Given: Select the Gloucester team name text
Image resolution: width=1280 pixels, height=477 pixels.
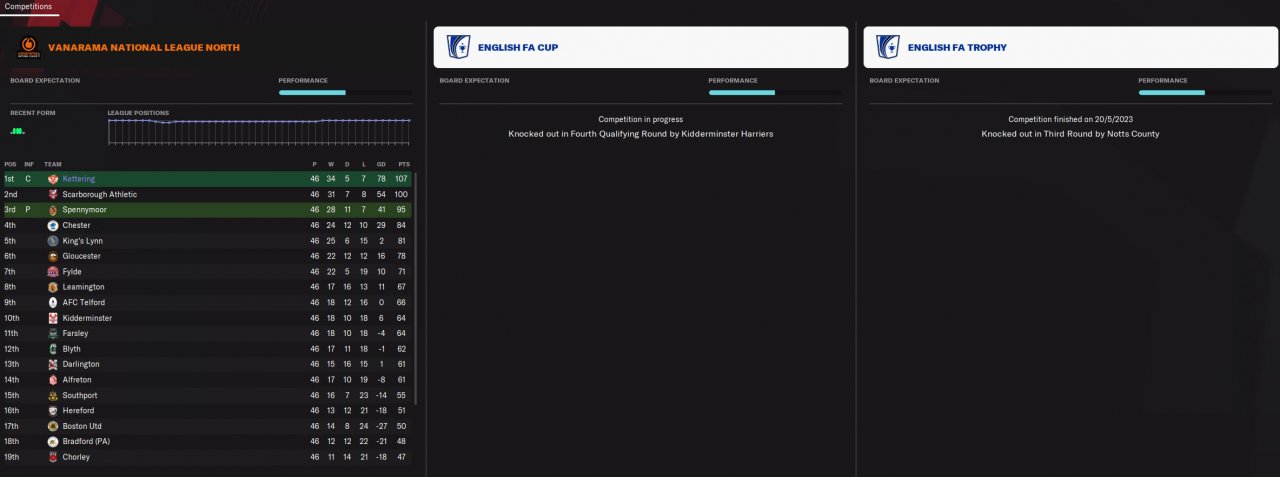Looking at the screenshot, I should [x=81, y=256].
